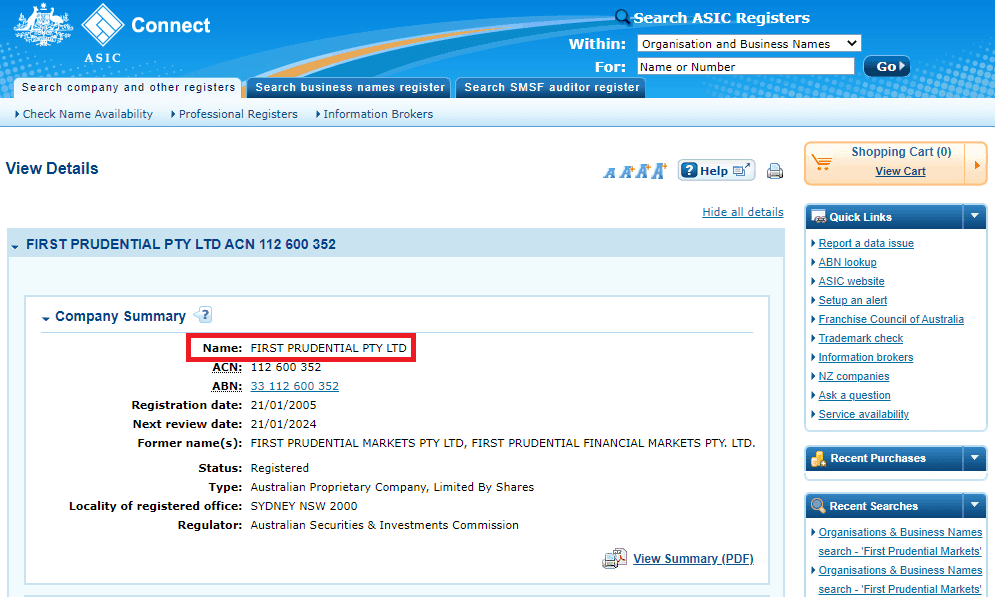Collapse the Company Summary section

coord(46,318)
